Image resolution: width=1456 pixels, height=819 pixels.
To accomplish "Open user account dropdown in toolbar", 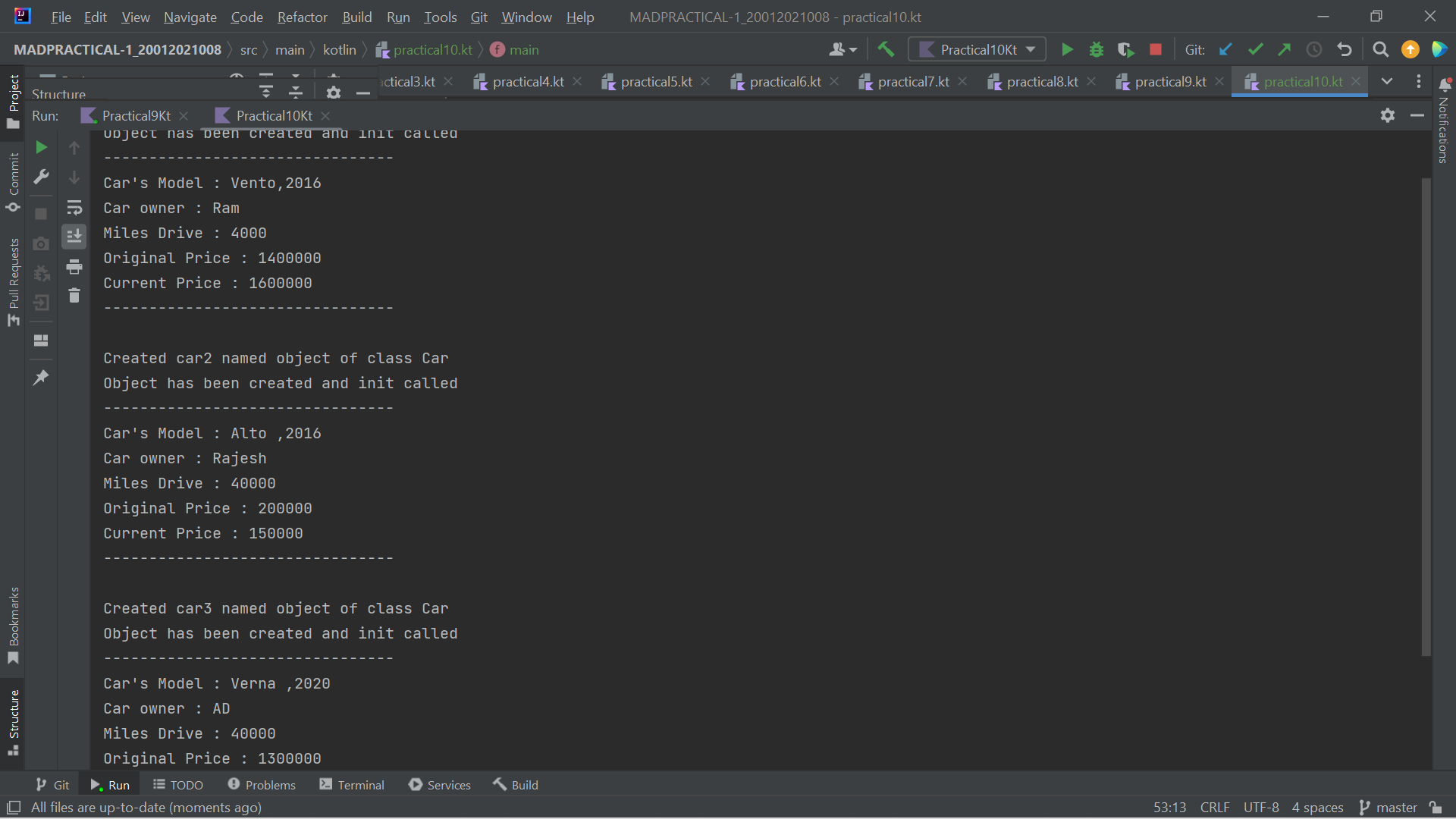I will (x=843, y=50).
